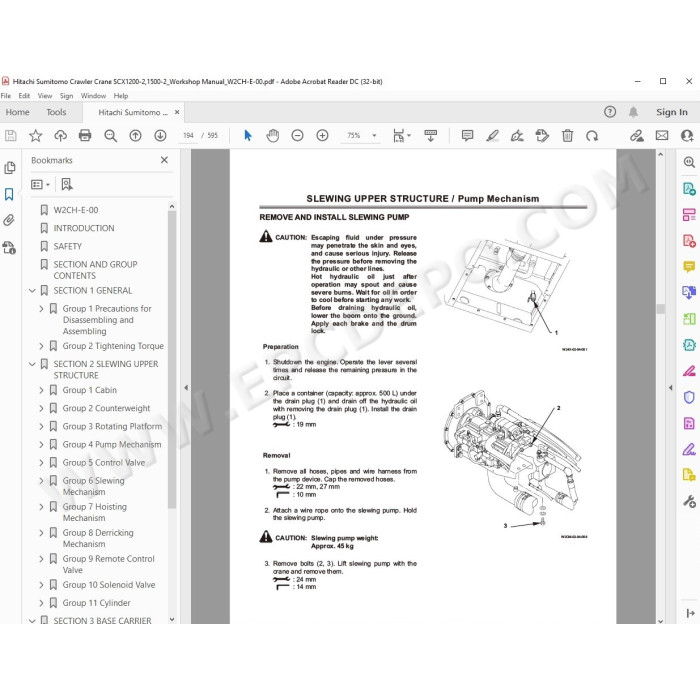Screen dimensions: 700x700
Task: Click the upload to cloud icon
Action: [x=60, y=135]
